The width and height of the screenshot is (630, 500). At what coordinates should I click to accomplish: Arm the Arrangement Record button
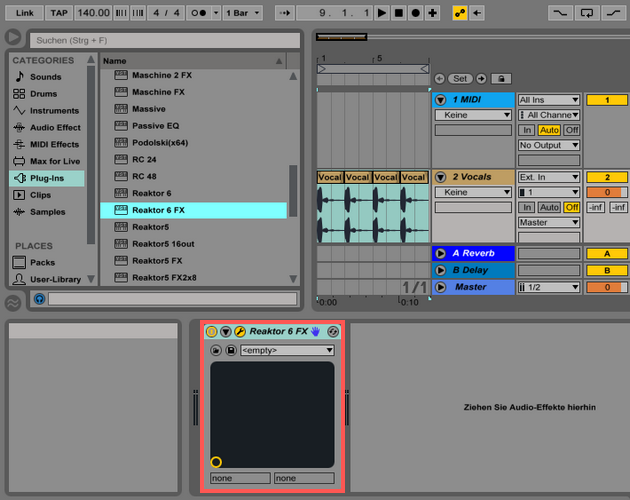coord(415,13)
